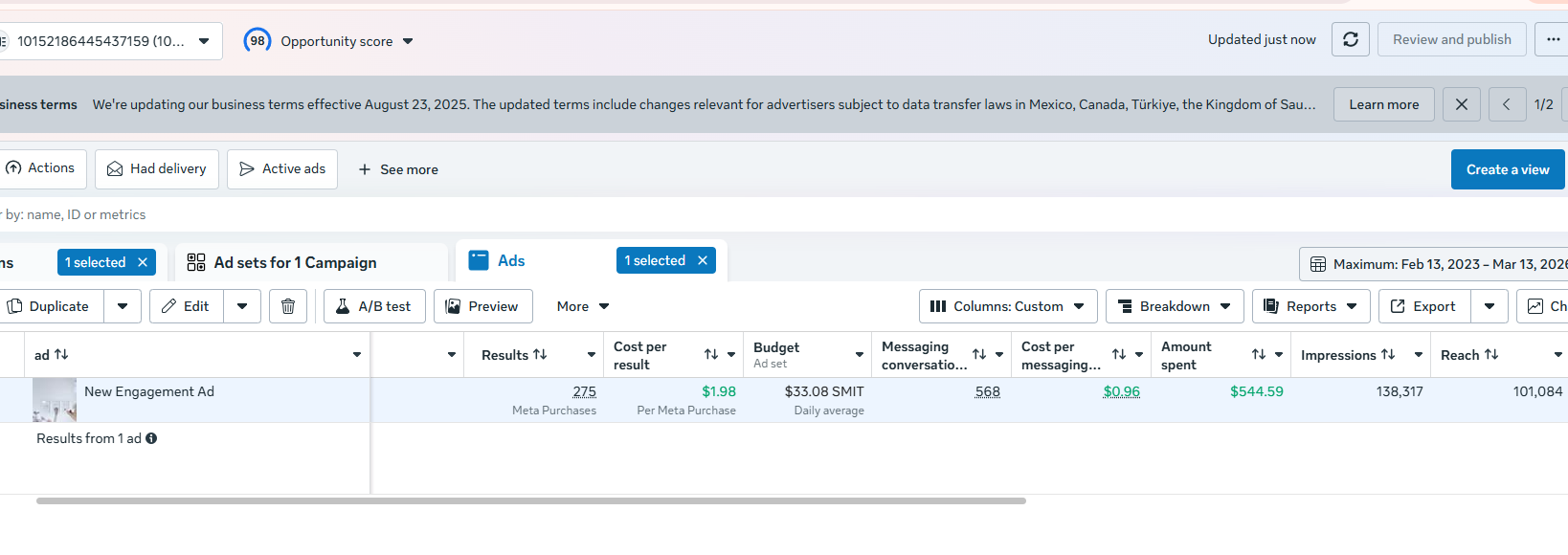Image resolution: width=1568 pixels, height=555 pixels.
Task: Open the three-dots more options menu
Action: click(1553, 39)
